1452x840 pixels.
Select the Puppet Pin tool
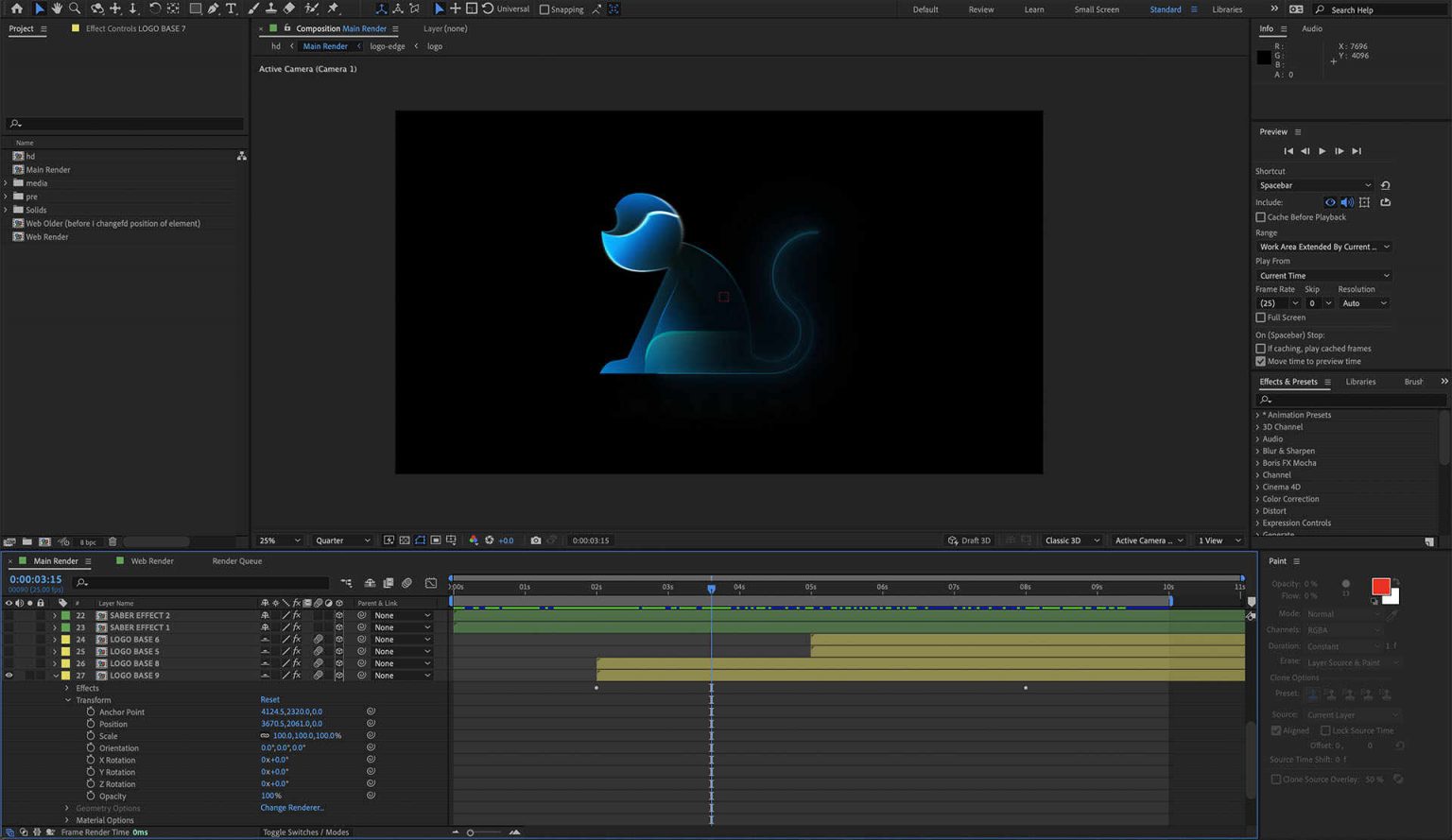pyautogui.click(x=331, y=9)
